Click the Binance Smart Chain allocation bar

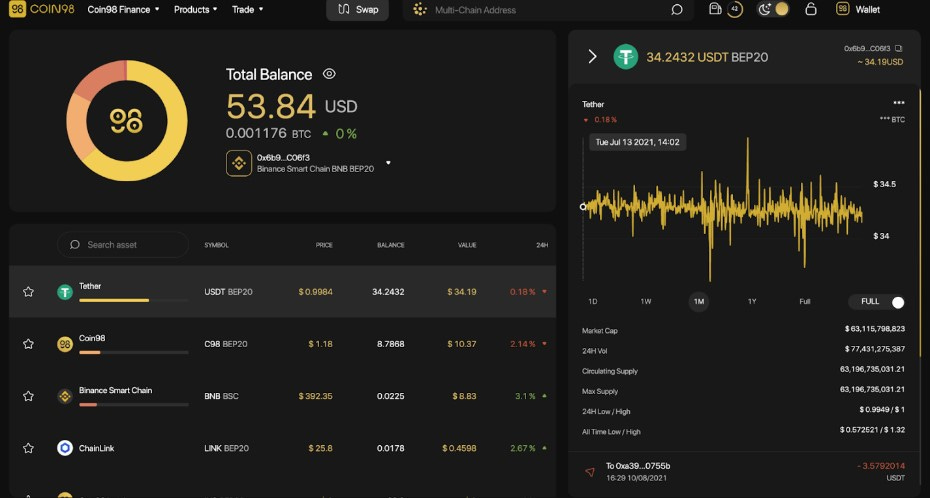coord(133,405)
